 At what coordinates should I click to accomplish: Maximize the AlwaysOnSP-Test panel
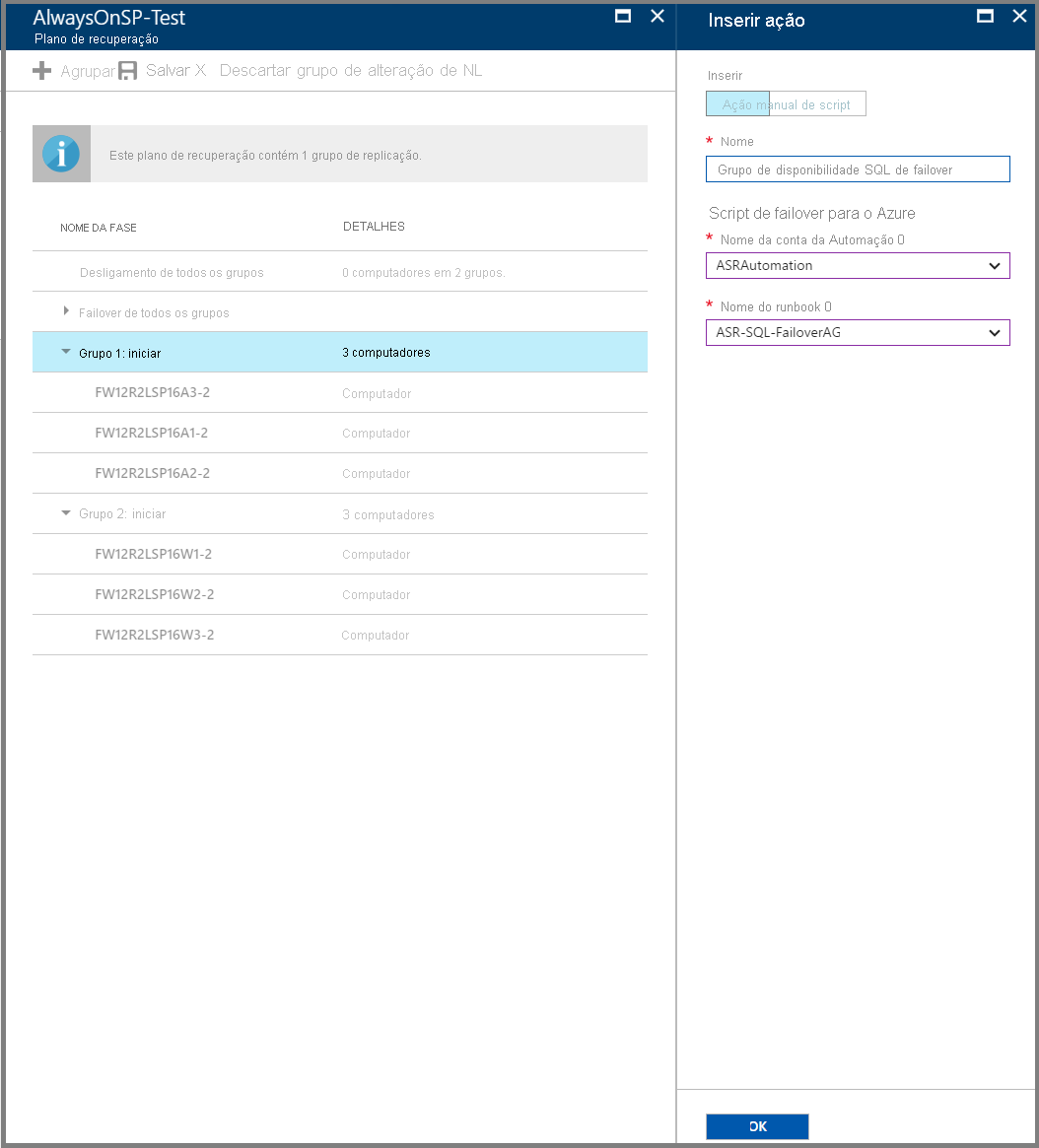click(622, 16)
